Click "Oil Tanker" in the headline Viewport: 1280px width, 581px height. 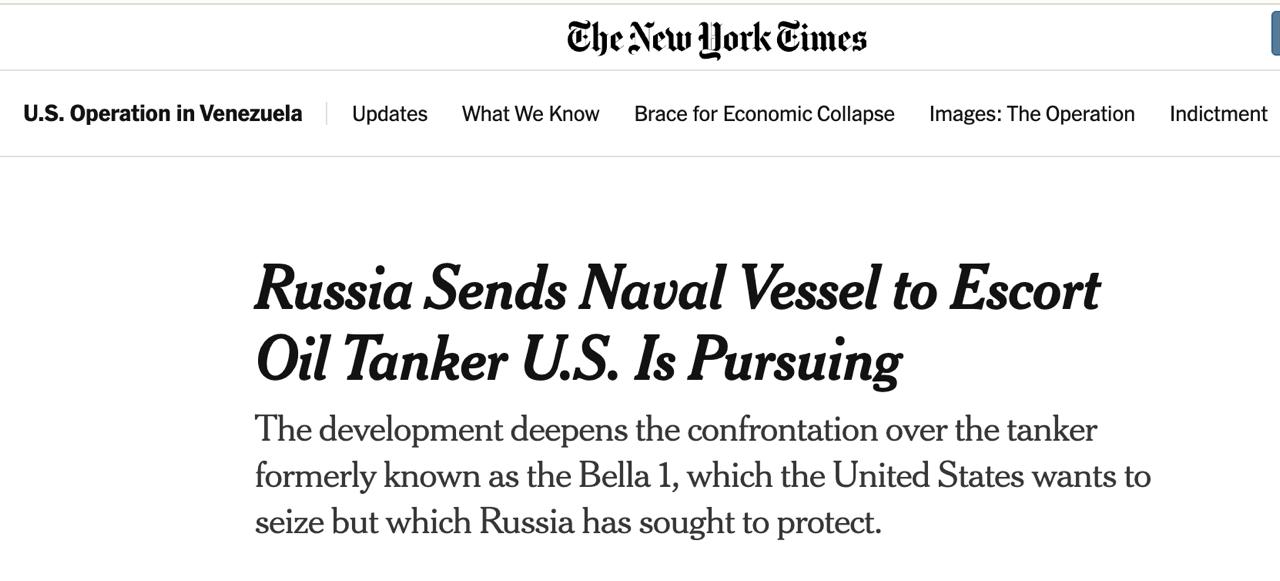click(381, 359)
